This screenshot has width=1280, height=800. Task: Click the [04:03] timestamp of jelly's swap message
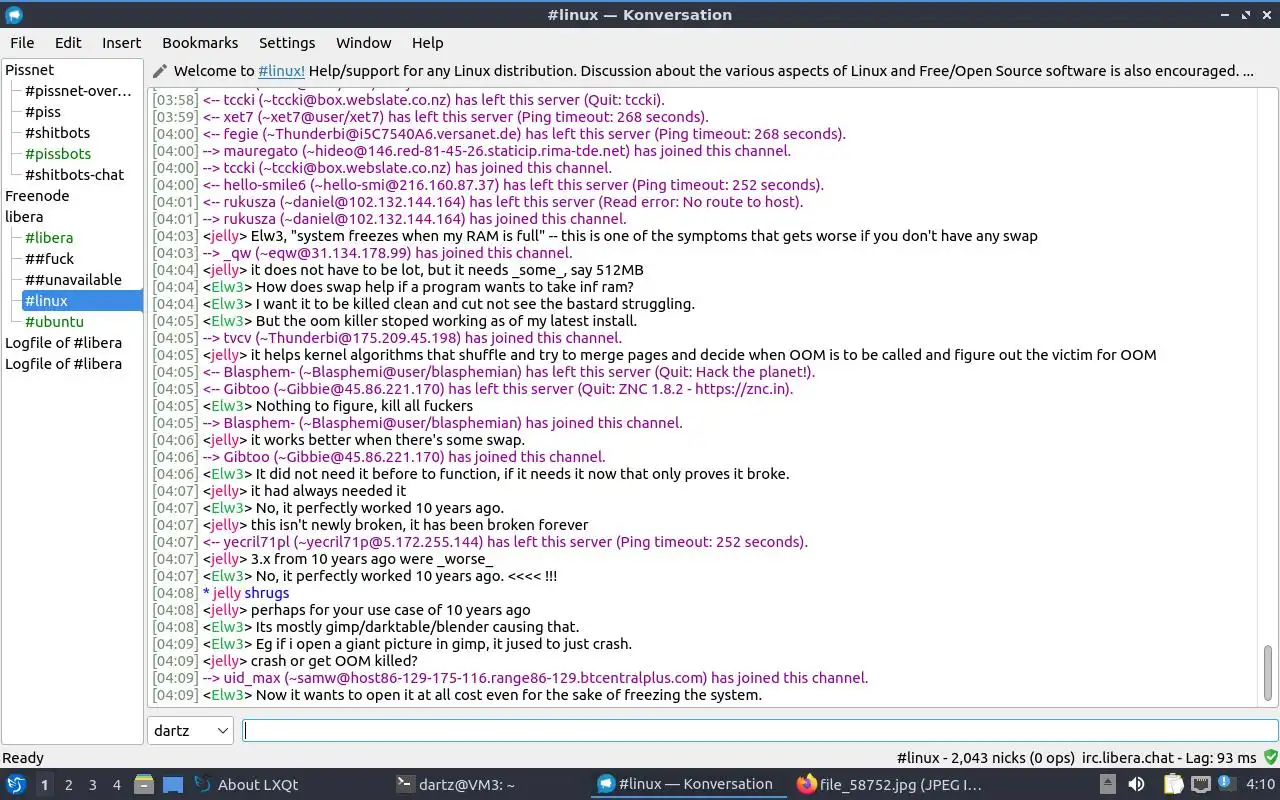point(175,236)
